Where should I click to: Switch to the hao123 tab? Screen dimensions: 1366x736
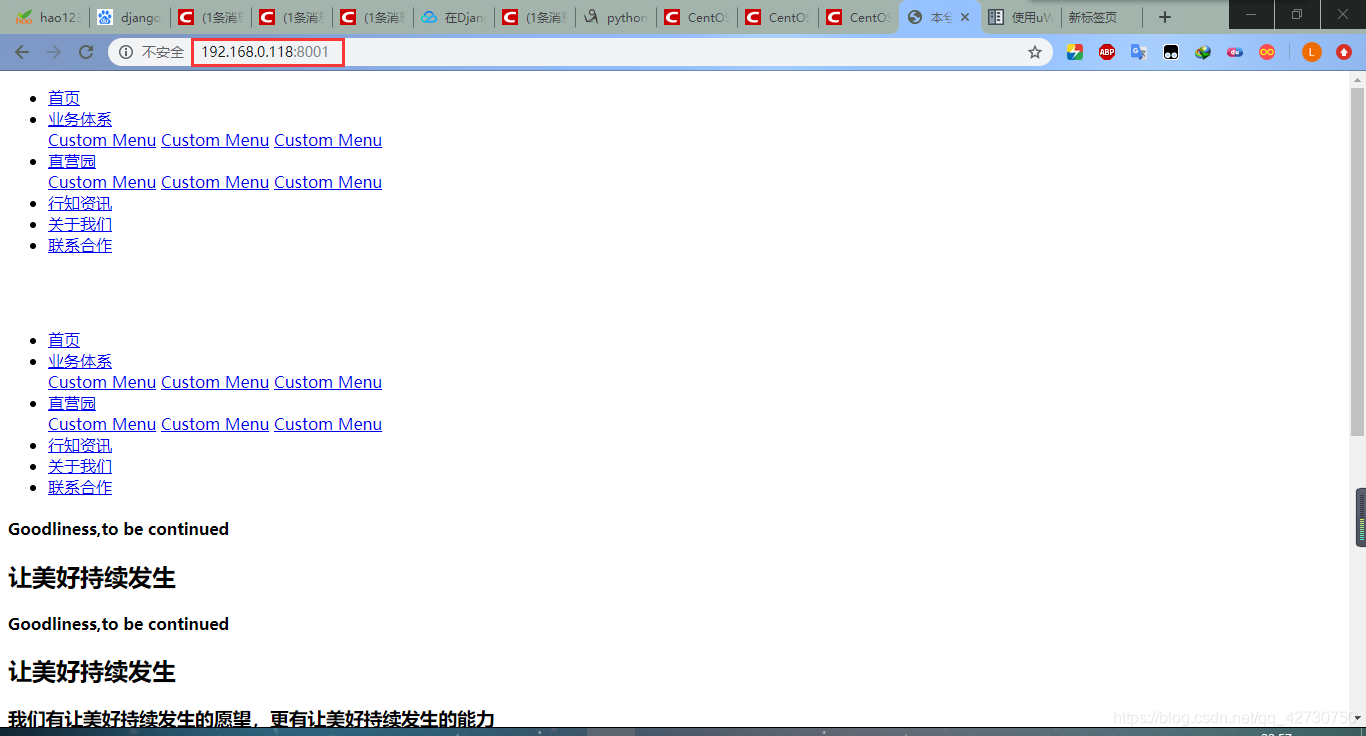point(47,17)
